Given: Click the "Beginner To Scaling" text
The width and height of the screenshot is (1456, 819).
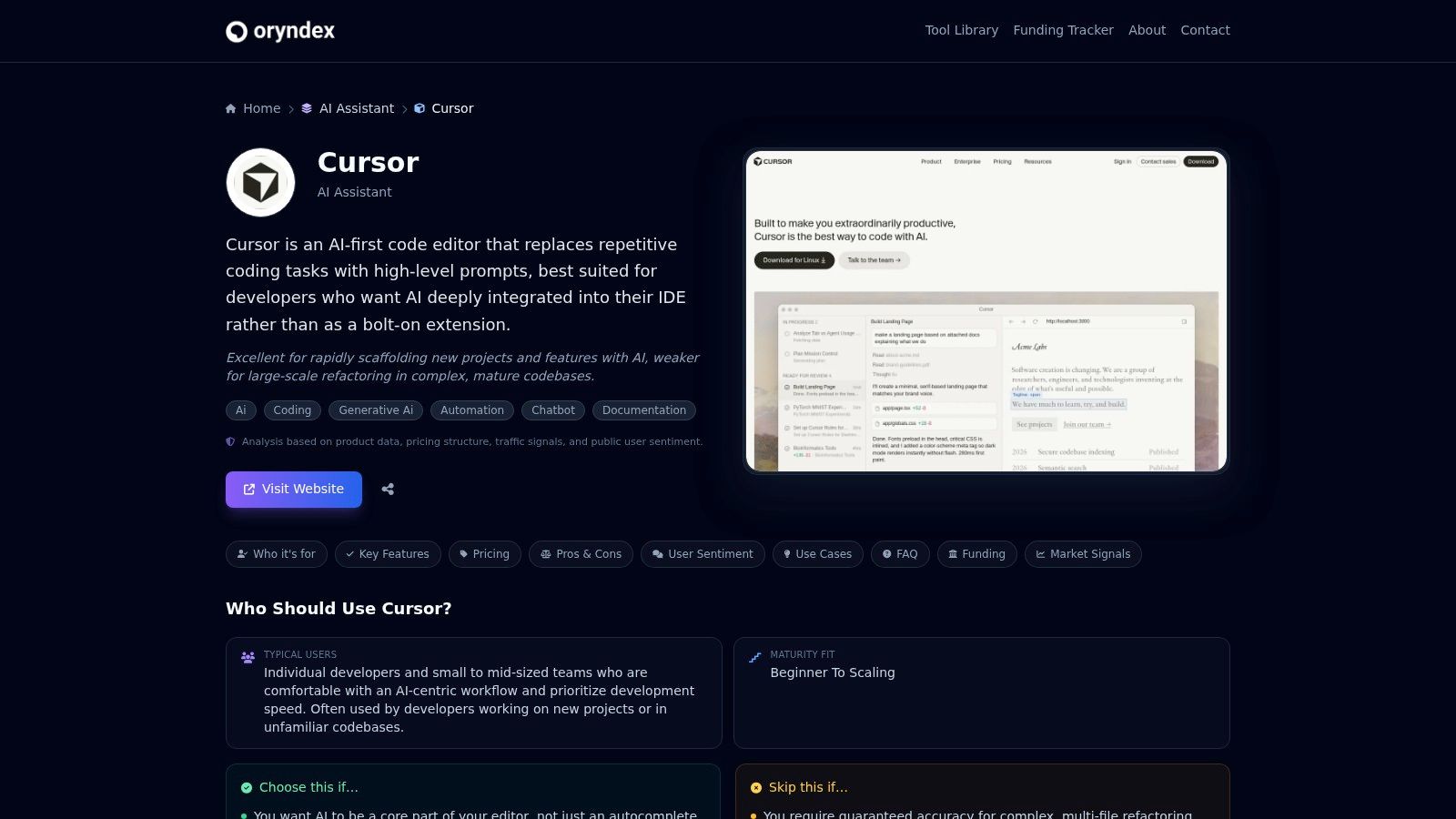Looking at the screenshot, I should click(833, 672).
